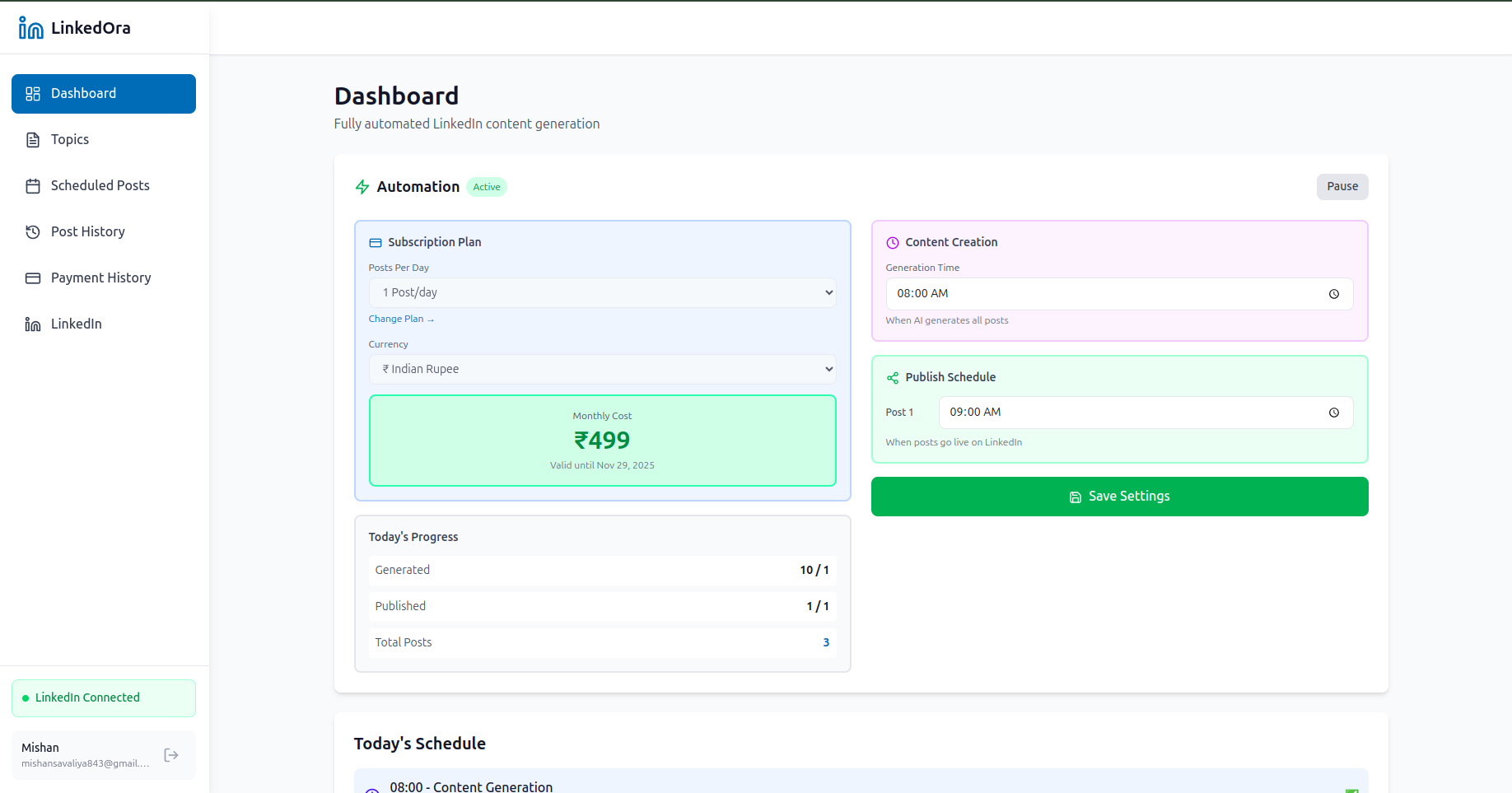Click the Scheduled Posts calendar icon
The height and width of the screenshot is (793, 1512).
[31, 185]
